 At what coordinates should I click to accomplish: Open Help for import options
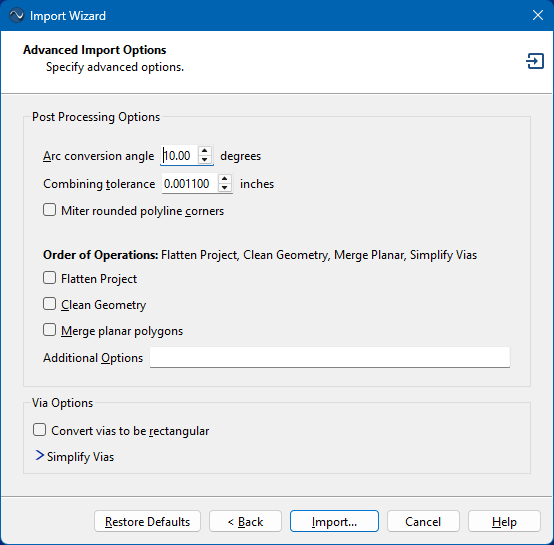point(504,521)
